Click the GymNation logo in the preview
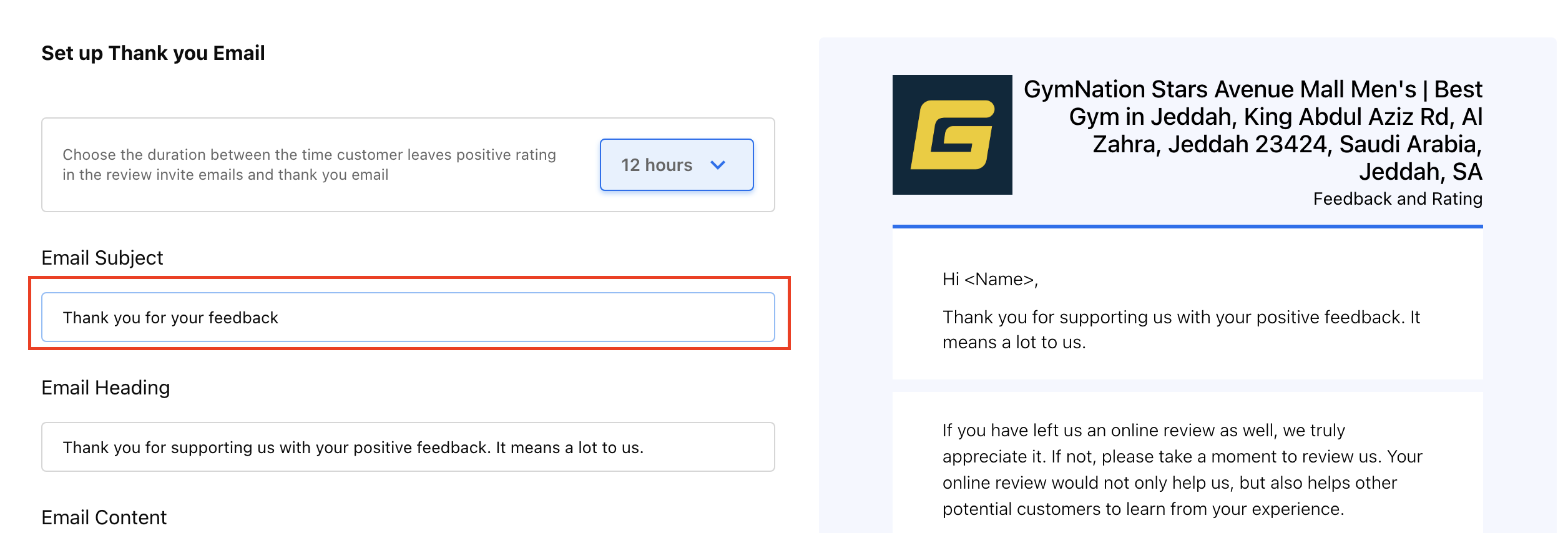This screenshot has width=1568, height=533. click(x=952, y=135)
